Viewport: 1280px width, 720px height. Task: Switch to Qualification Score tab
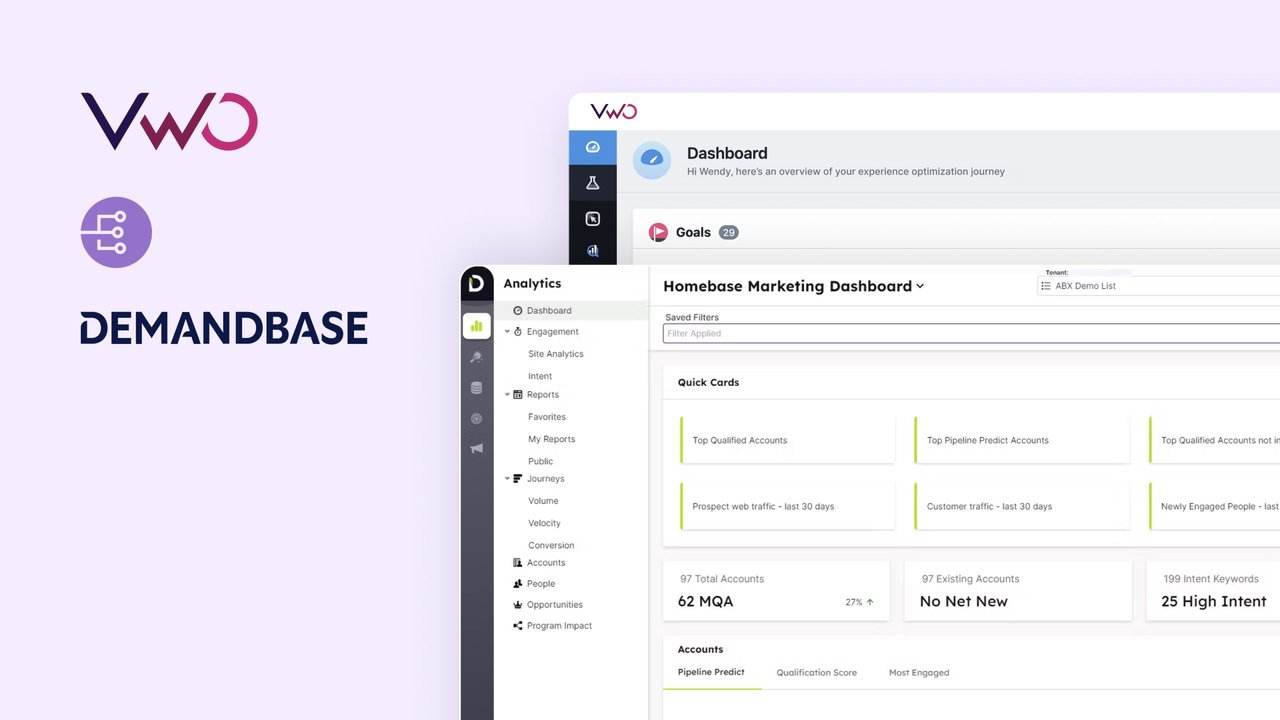pos(816,673)
